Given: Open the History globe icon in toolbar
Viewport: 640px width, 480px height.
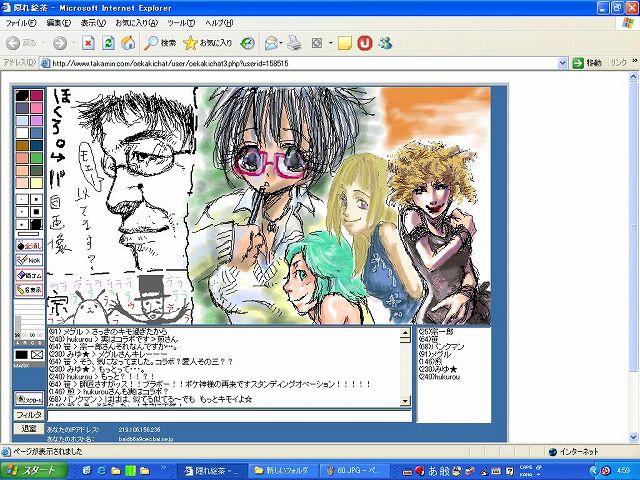Looking at the screenshot, I should [x=247, y=43].
